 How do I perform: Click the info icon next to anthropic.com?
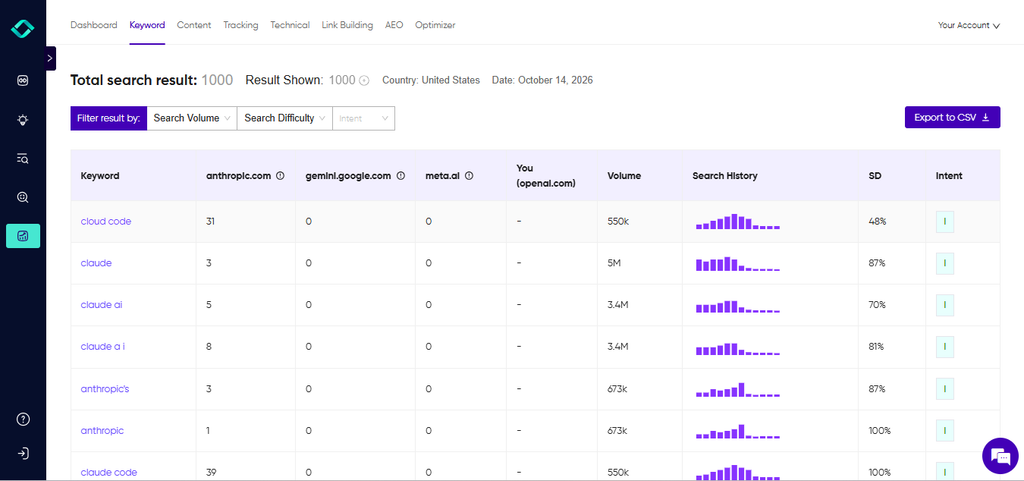[280, 176]
